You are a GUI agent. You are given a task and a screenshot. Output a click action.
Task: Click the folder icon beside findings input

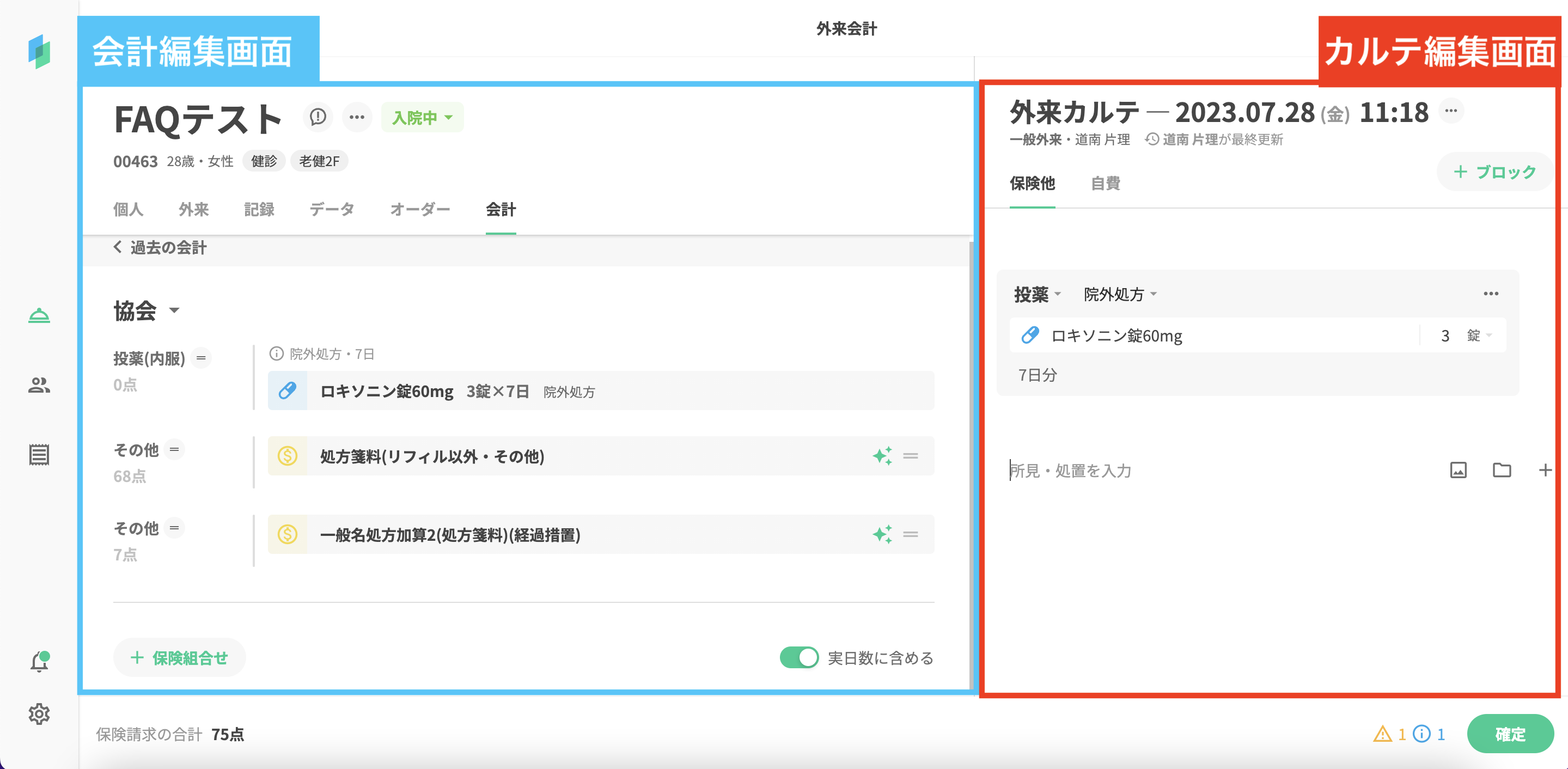coord(1502,470)
